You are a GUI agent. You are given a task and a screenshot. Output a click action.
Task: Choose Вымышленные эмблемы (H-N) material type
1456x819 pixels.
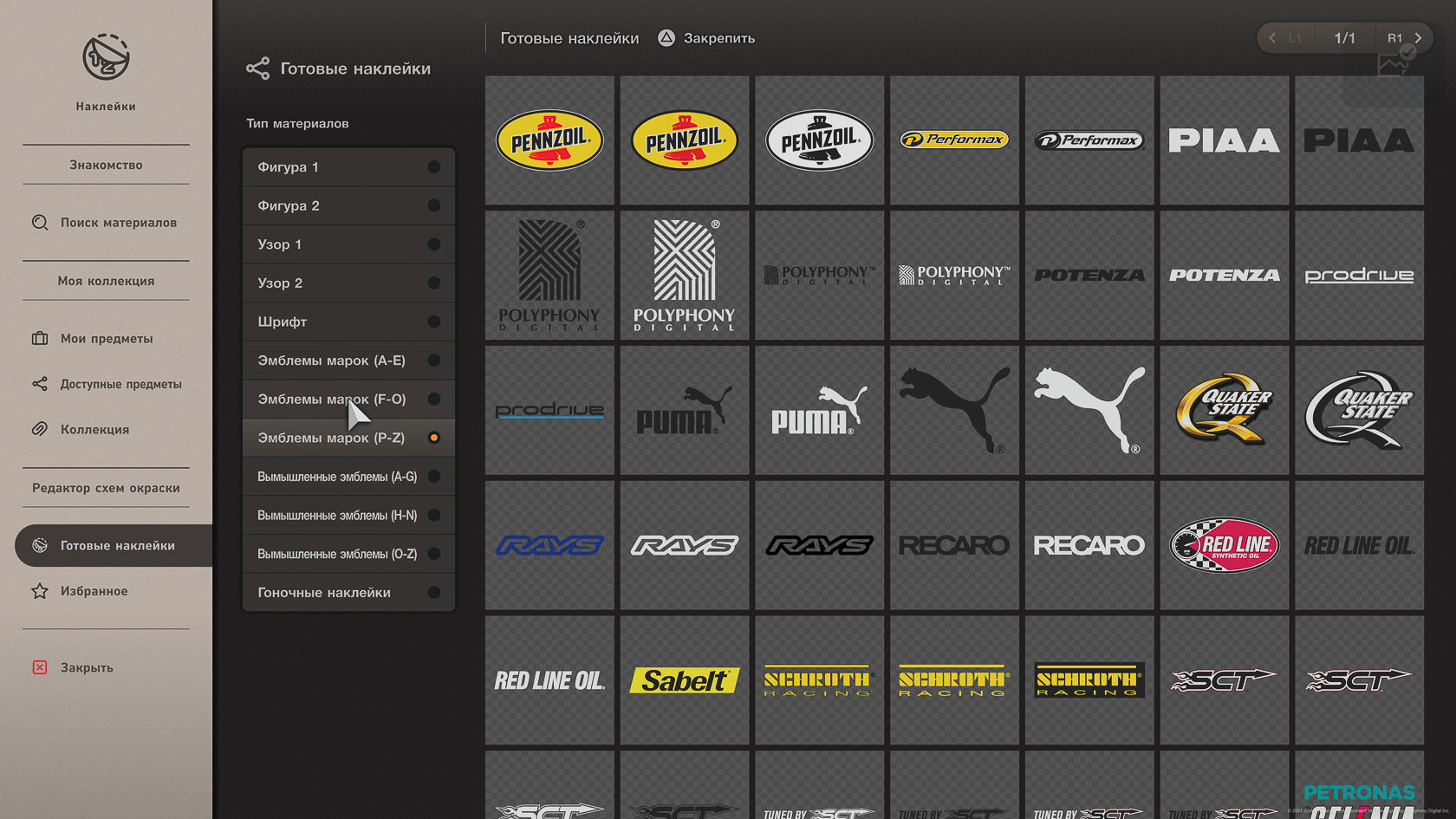click(348, 515)
